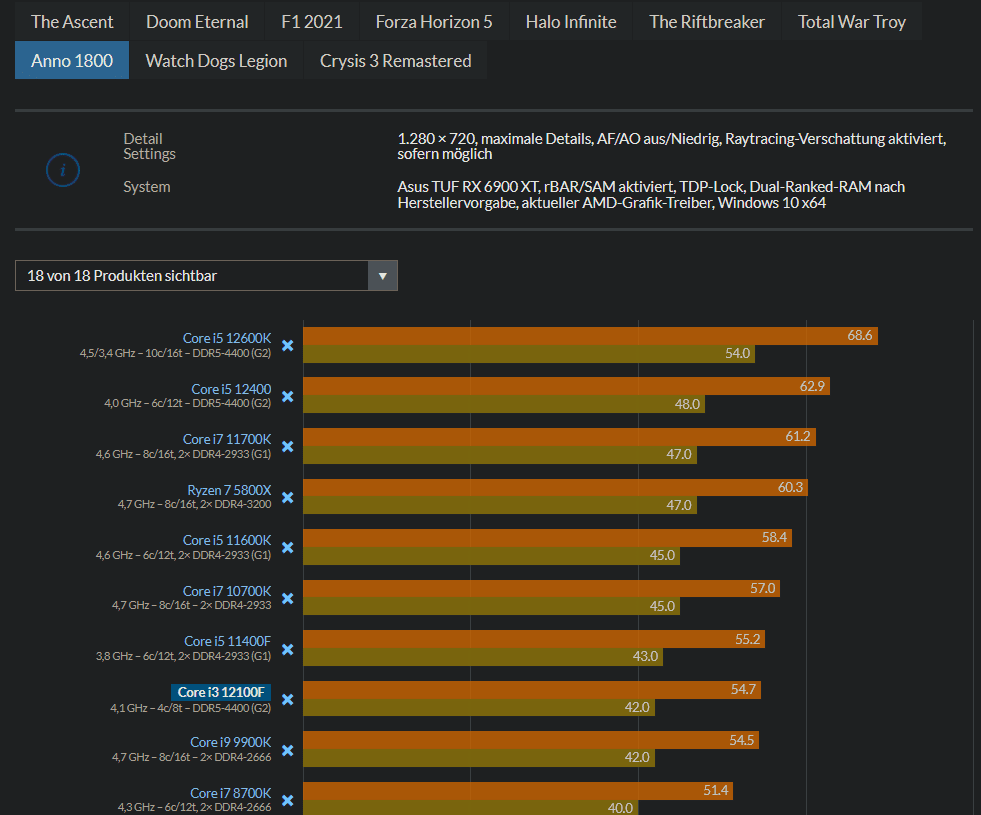The image size is (981, 815).
Task: Click the 57.0 value on 10700K bar
Action: click(763, 588)
